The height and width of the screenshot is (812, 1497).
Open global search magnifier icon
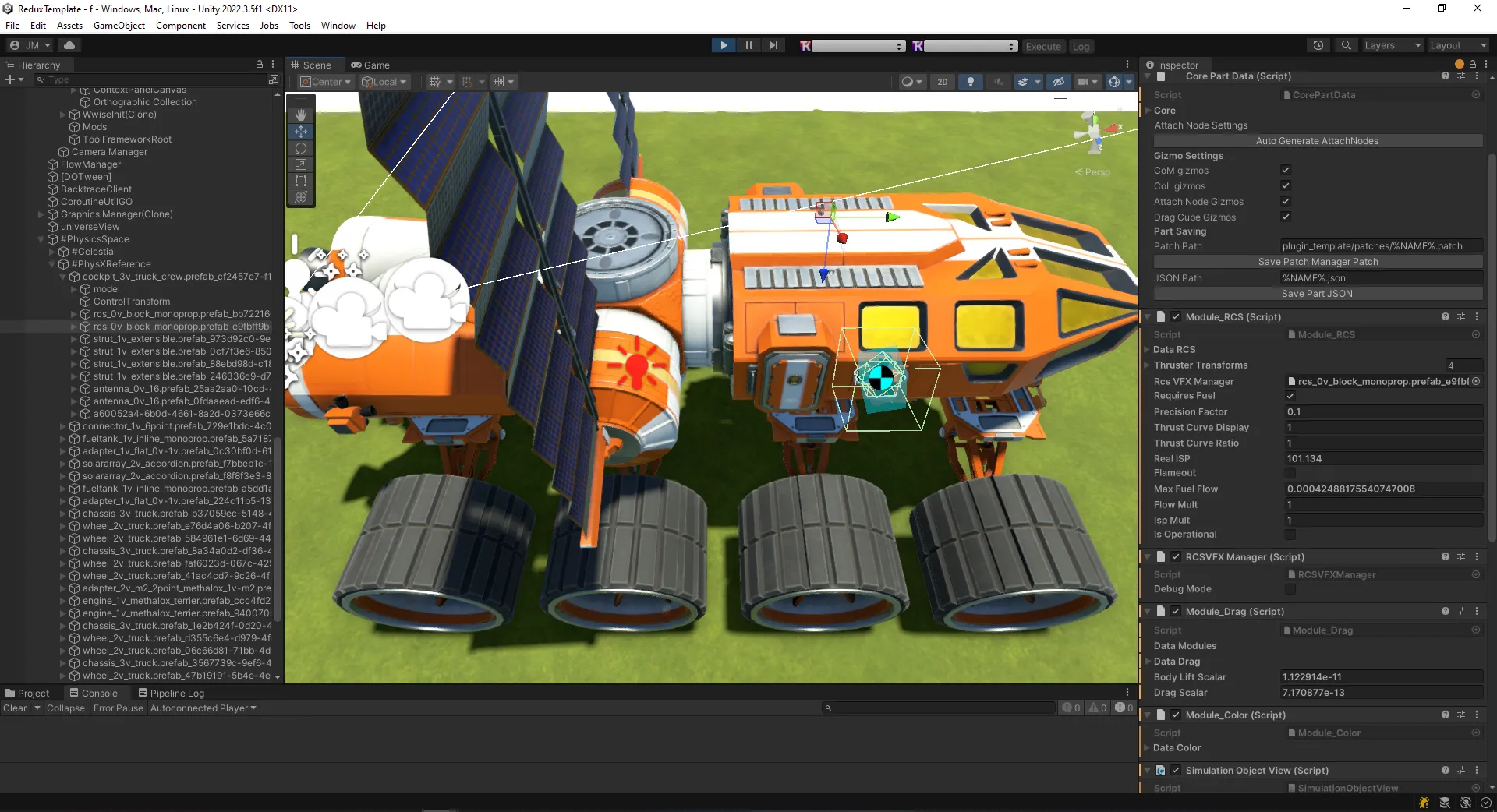tap(1346, 46)
